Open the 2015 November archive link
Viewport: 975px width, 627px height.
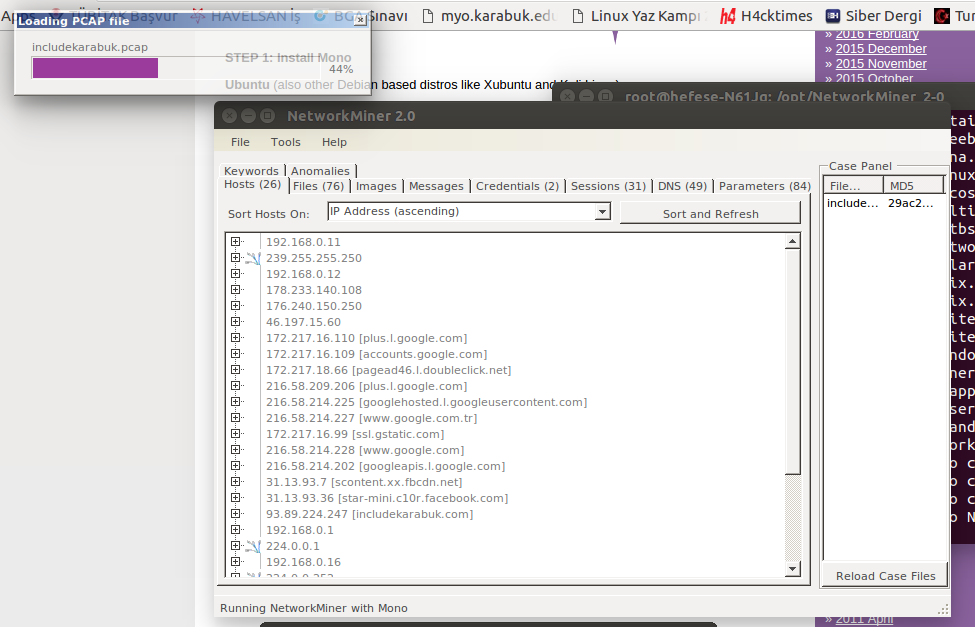pyautogui.click(x=880, y=63)
